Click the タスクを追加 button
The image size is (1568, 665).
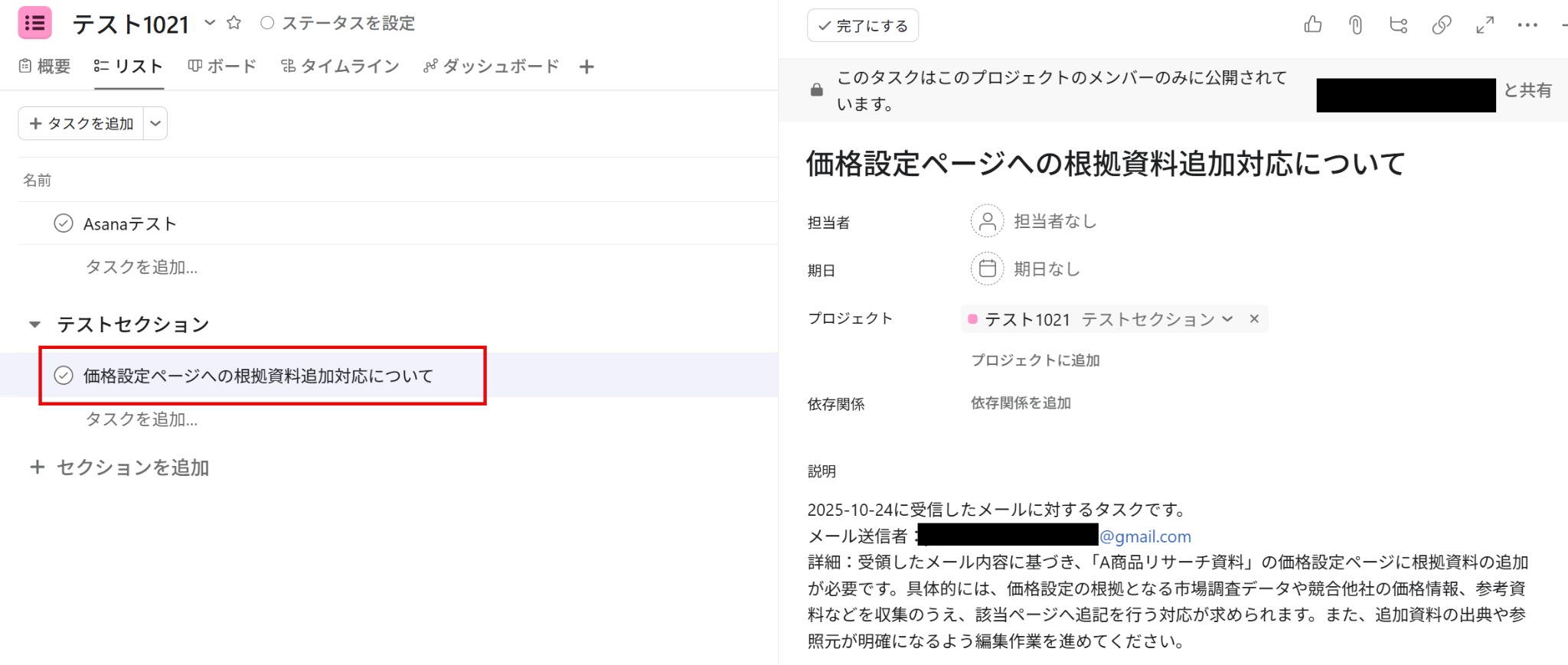(x=81, y=123)
